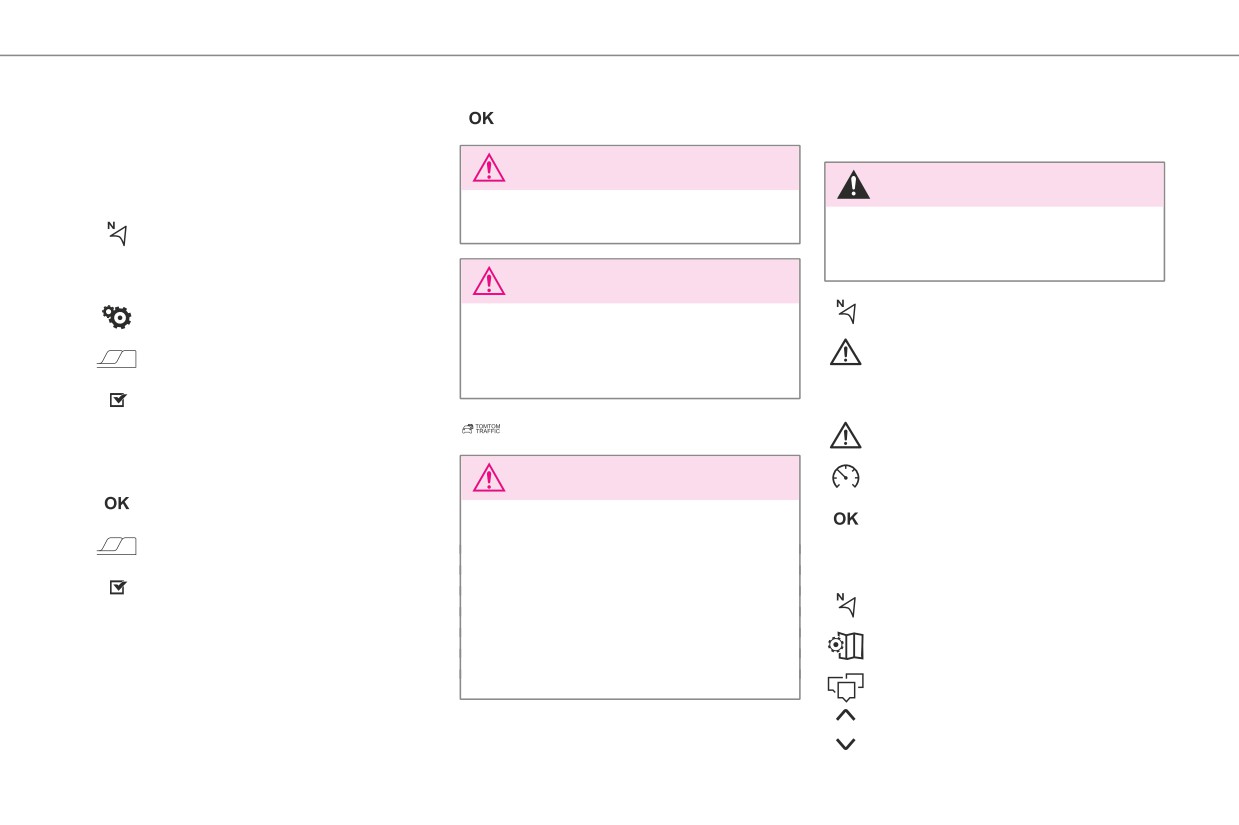The image size is (1239, 825).
Task: Select the navigation arrow above the gears icon
Action: [x=118, y=235]
